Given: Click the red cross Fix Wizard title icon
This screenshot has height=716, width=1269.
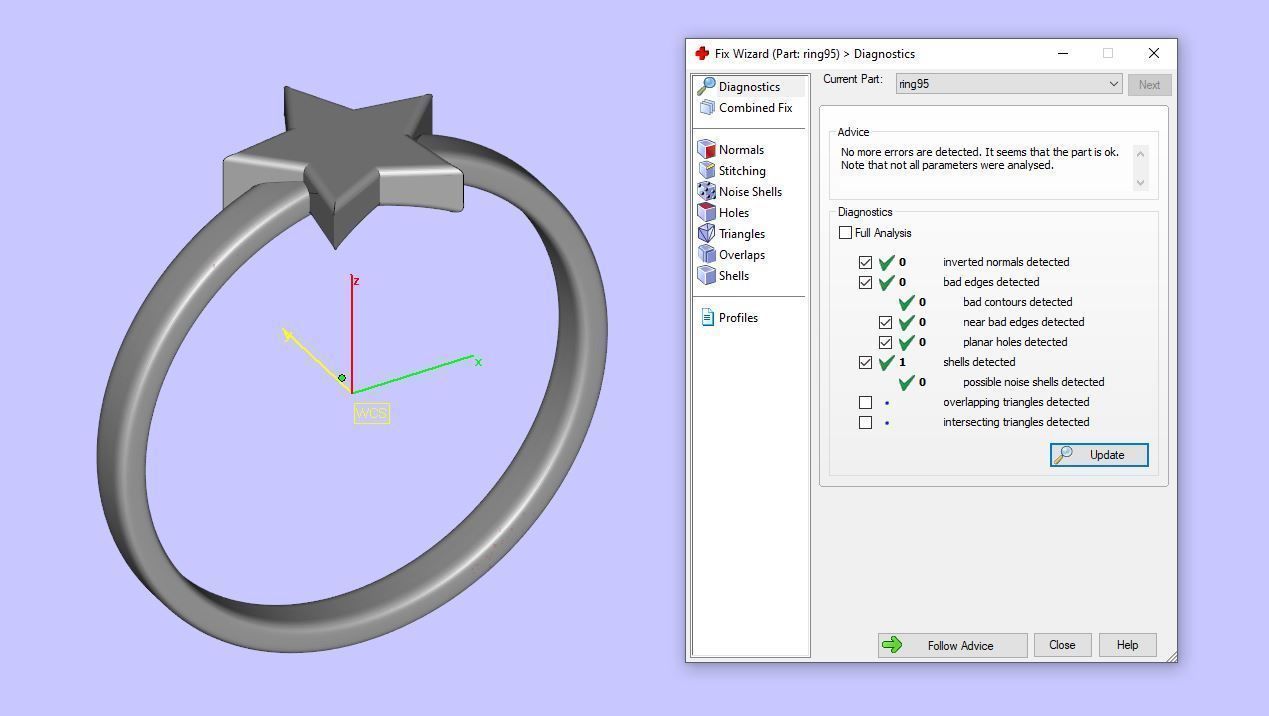Looking at the screenshot, I should [702, 54].
